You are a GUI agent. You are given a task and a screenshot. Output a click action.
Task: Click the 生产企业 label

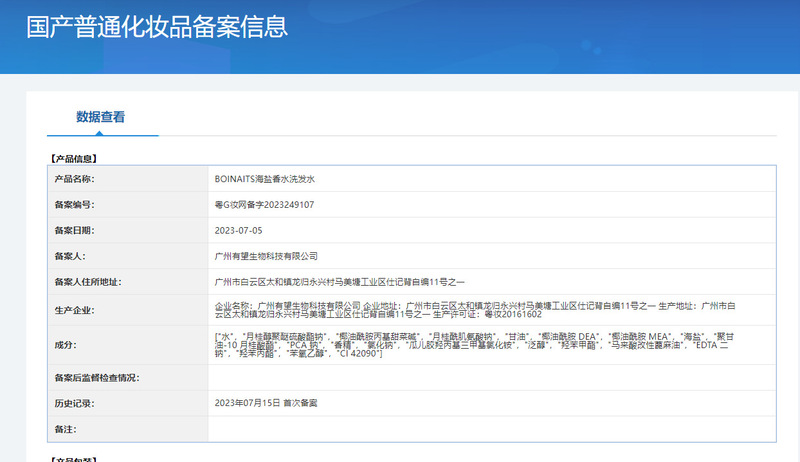(74, 310)
